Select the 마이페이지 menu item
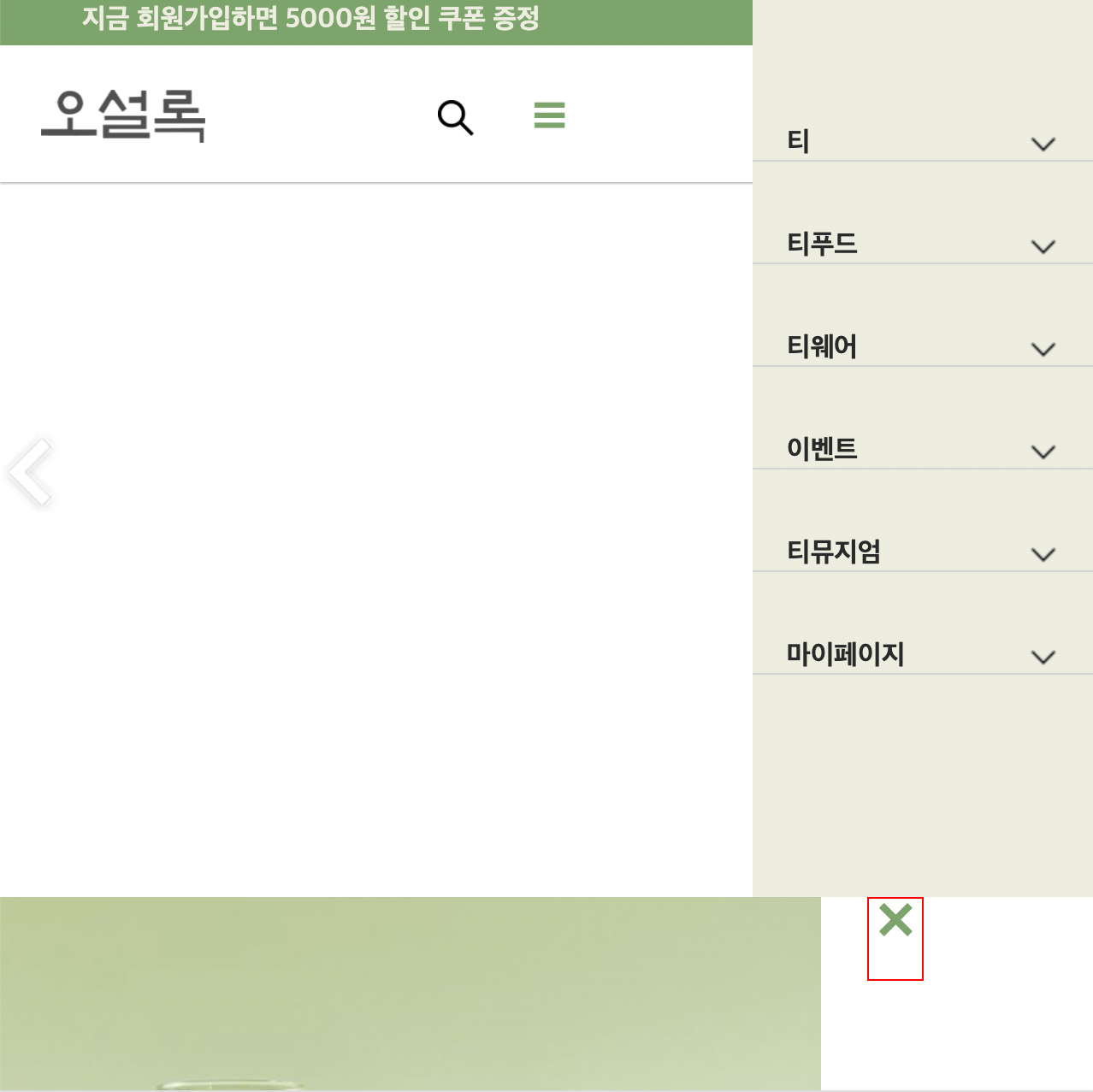 click(846, 654)
